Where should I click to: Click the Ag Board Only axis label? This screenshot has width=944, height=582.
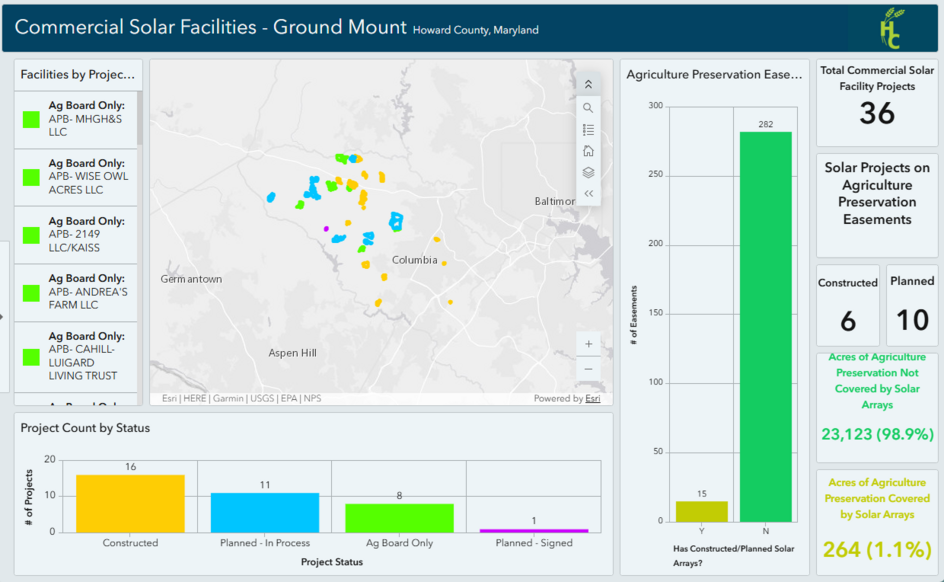399,543
